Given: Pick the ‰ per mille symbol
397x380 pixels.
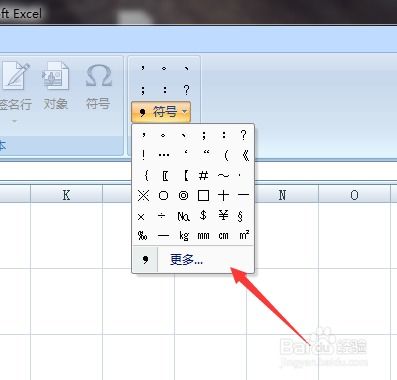Looking at the screenshot, I should click(x=143, y=236).
